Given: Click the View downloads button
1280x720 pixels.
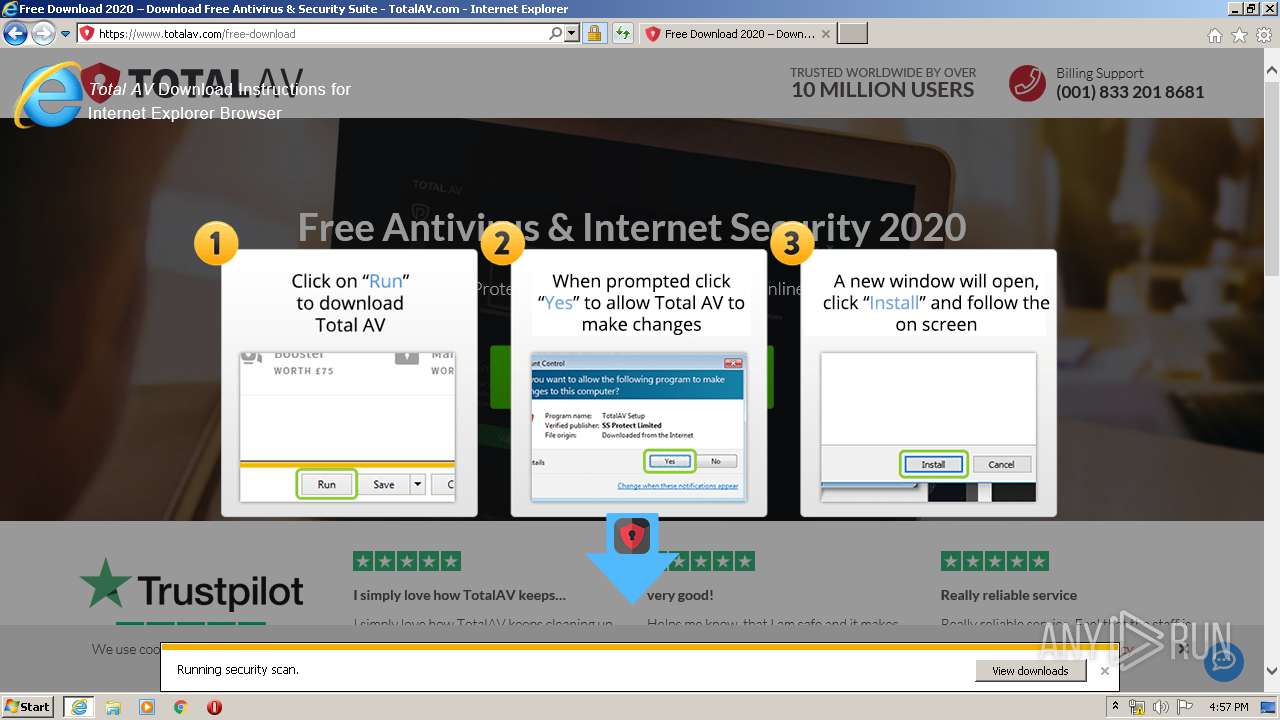Looking at the screenshot, I should (1030, 671).
